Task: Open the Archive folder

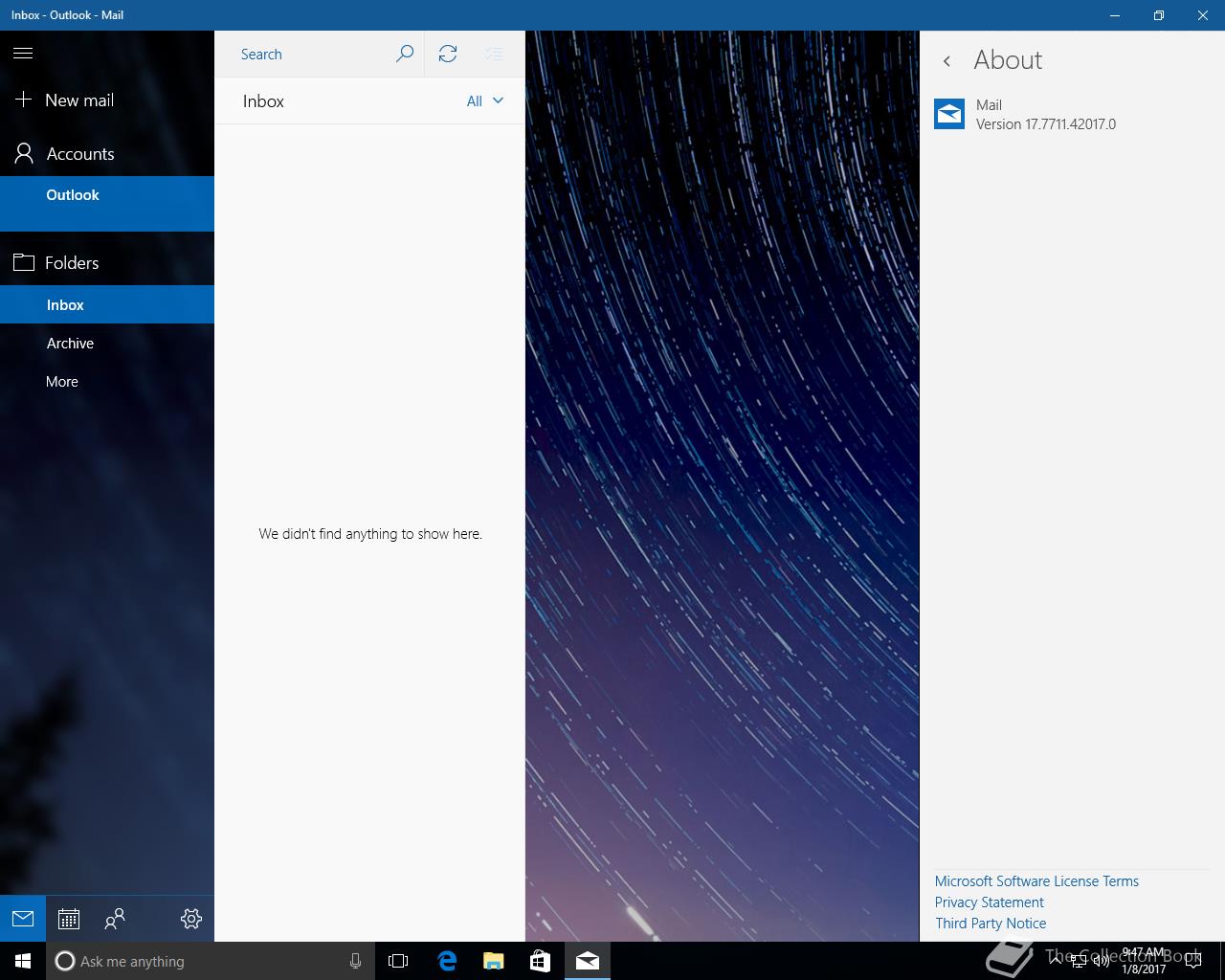Action: click(x=107, y=343)
